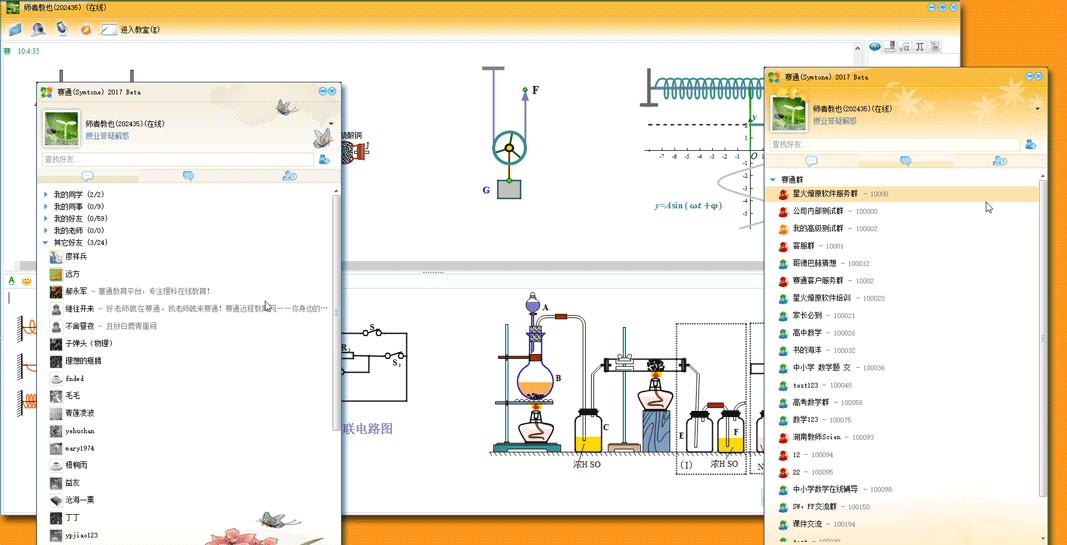Screen dimensions: 1067x545
Task: Click the blue folder file-transfer toolbar icon
Action: pyautogui.click(x=15, y=30)
